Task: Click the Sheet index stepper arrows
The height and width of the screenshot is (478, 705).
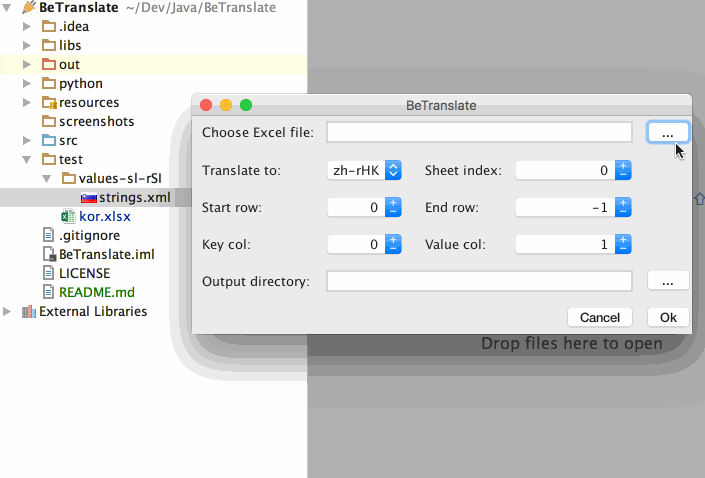Action: [623, 170]
